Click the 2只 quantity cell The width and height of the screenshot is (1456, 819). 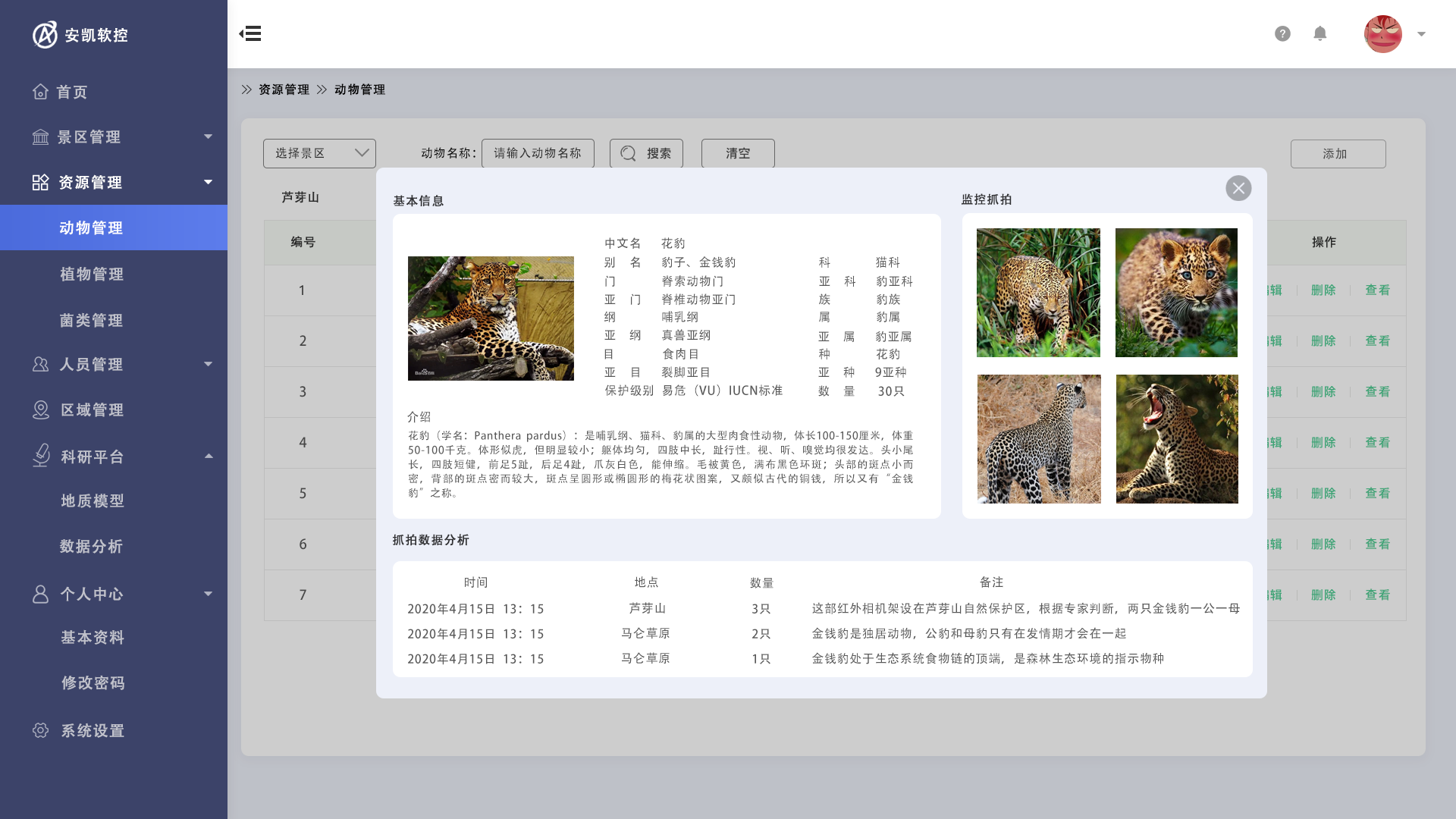pyautogui.click(x=761, y=634)
